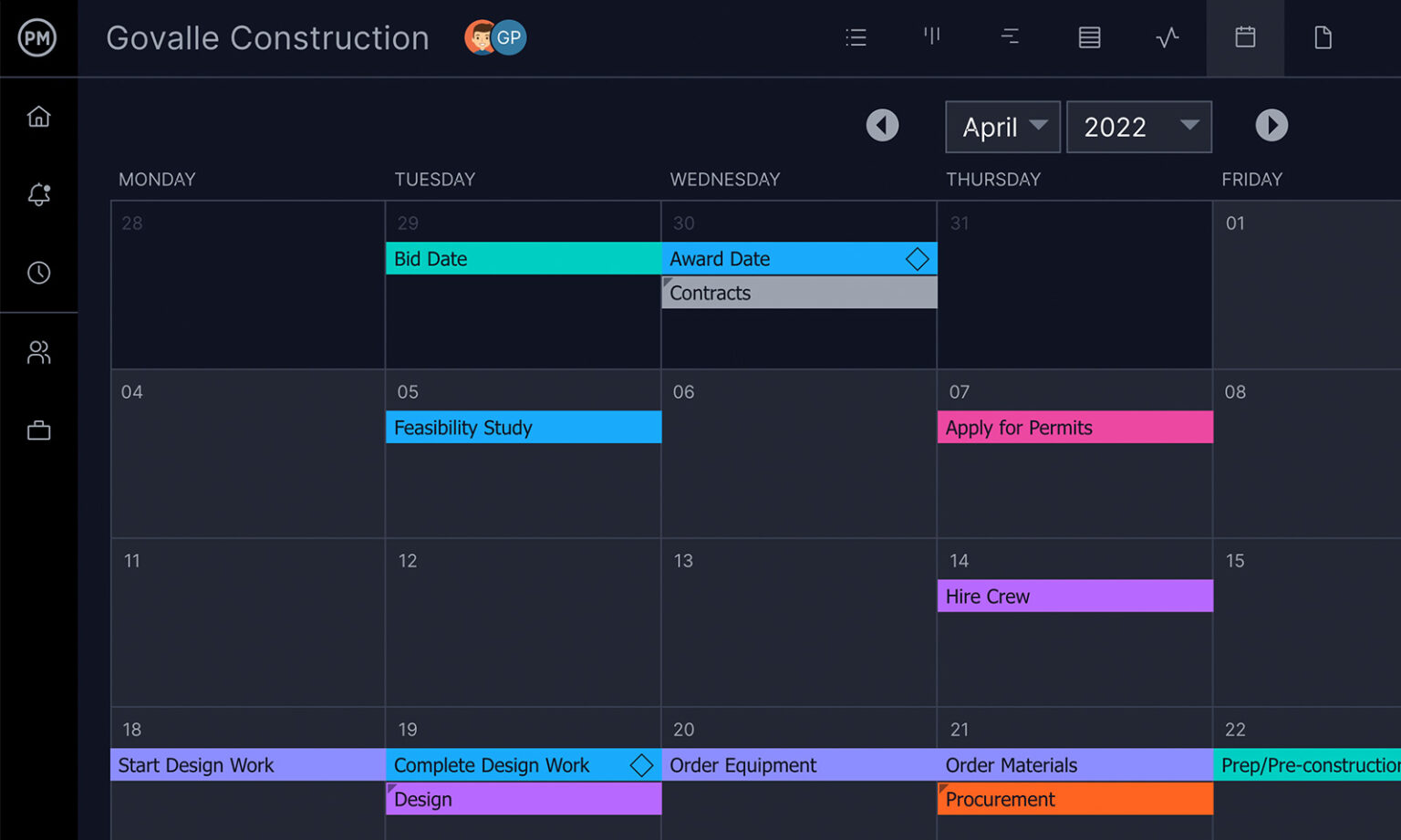Image resolution: width=1401 pixels, height=840 pixels.
Task: Open the GP user avatar menu
Action: click(x=510, y=37)
